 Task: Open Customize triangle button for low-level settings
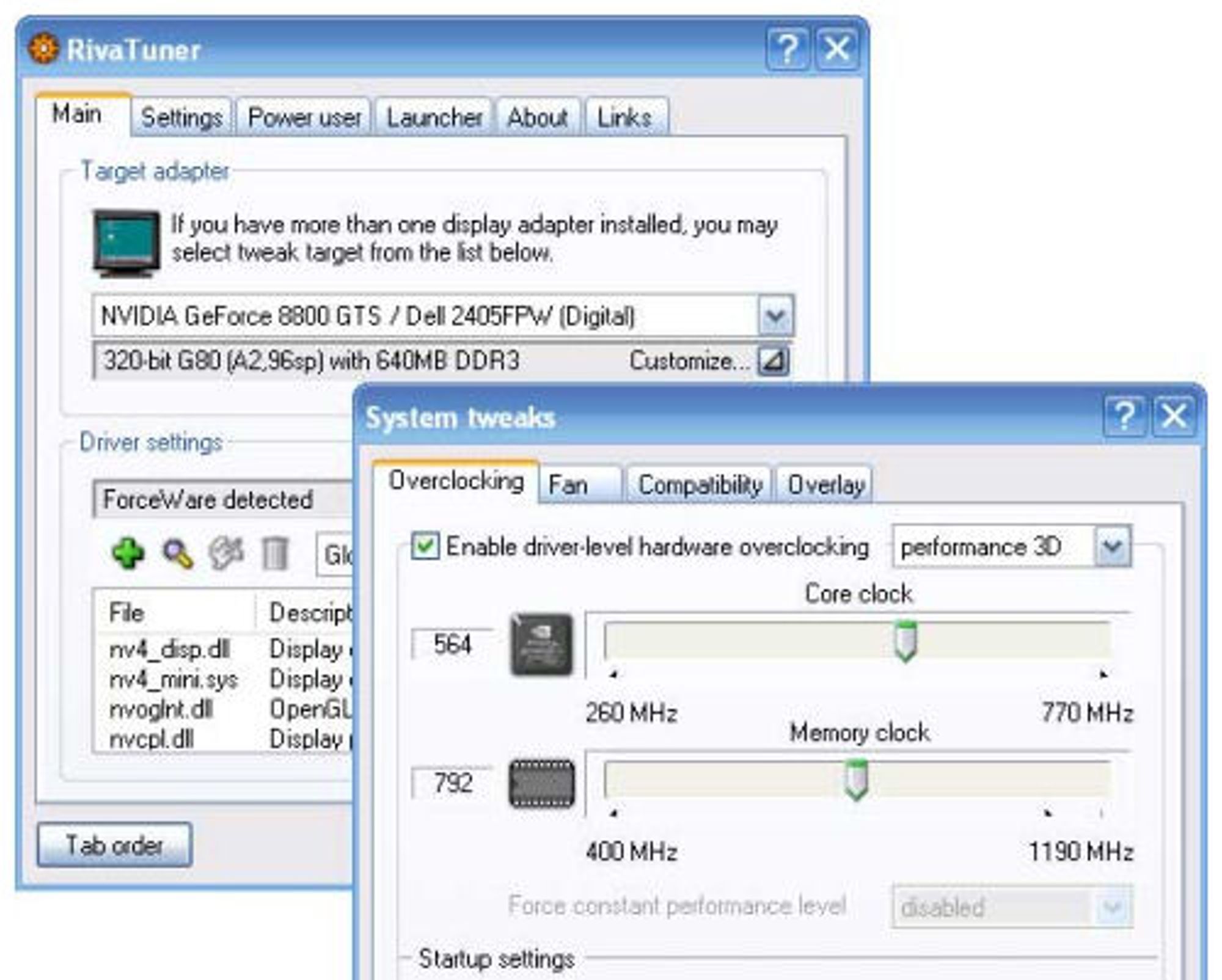click(774, 361)
